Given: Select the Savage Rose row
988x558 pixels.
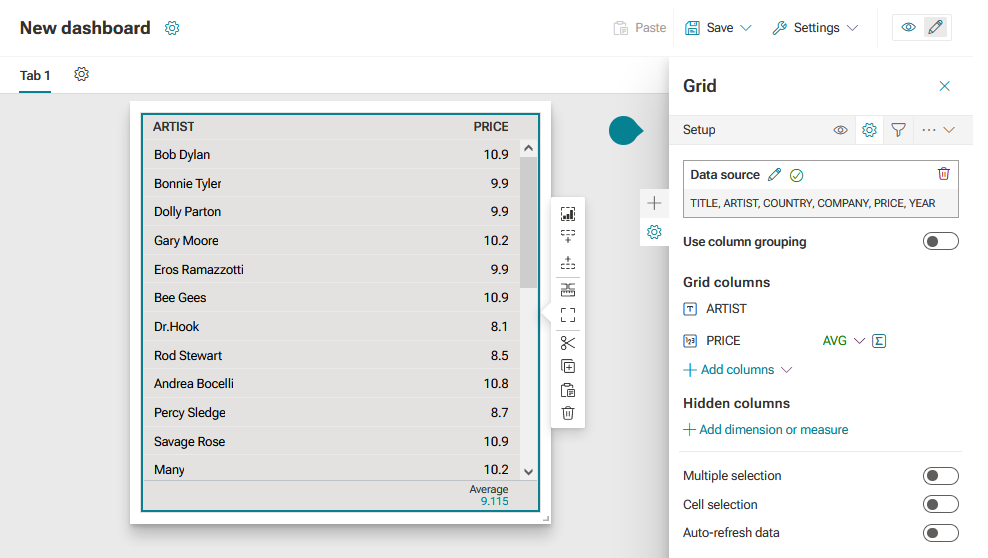Looking at the screenshot, I should (331, 441).
